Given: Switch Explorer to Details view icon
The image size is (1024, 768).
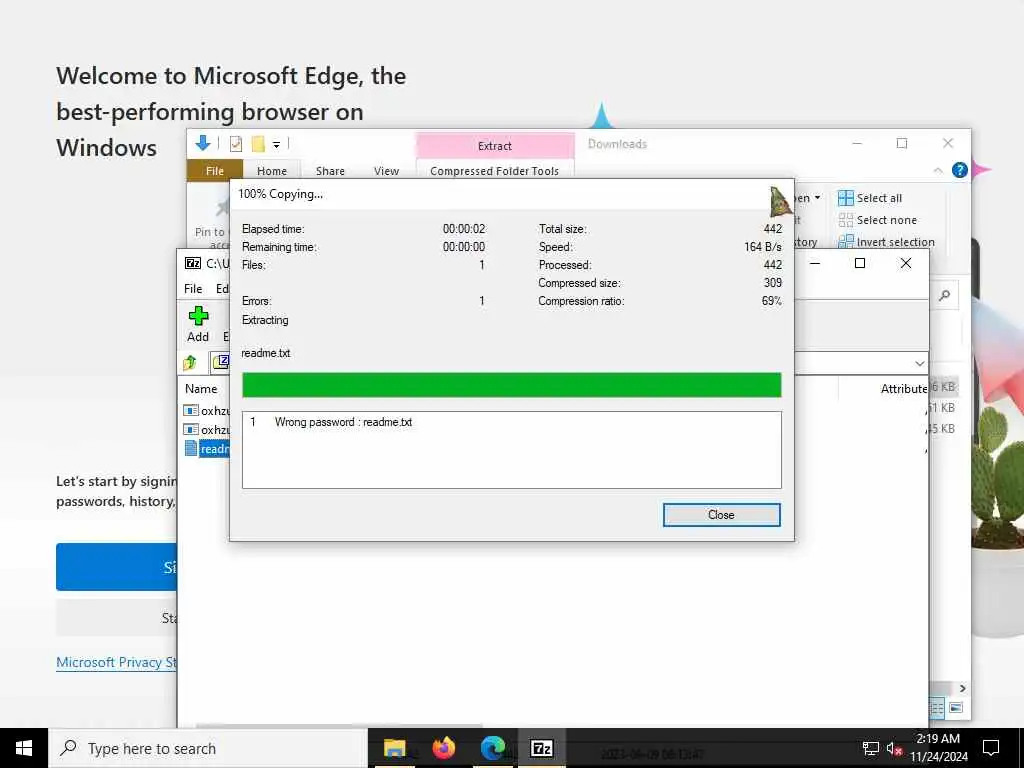Looking at the screenshot, I should pyautogui.click(x=936, y=708).
